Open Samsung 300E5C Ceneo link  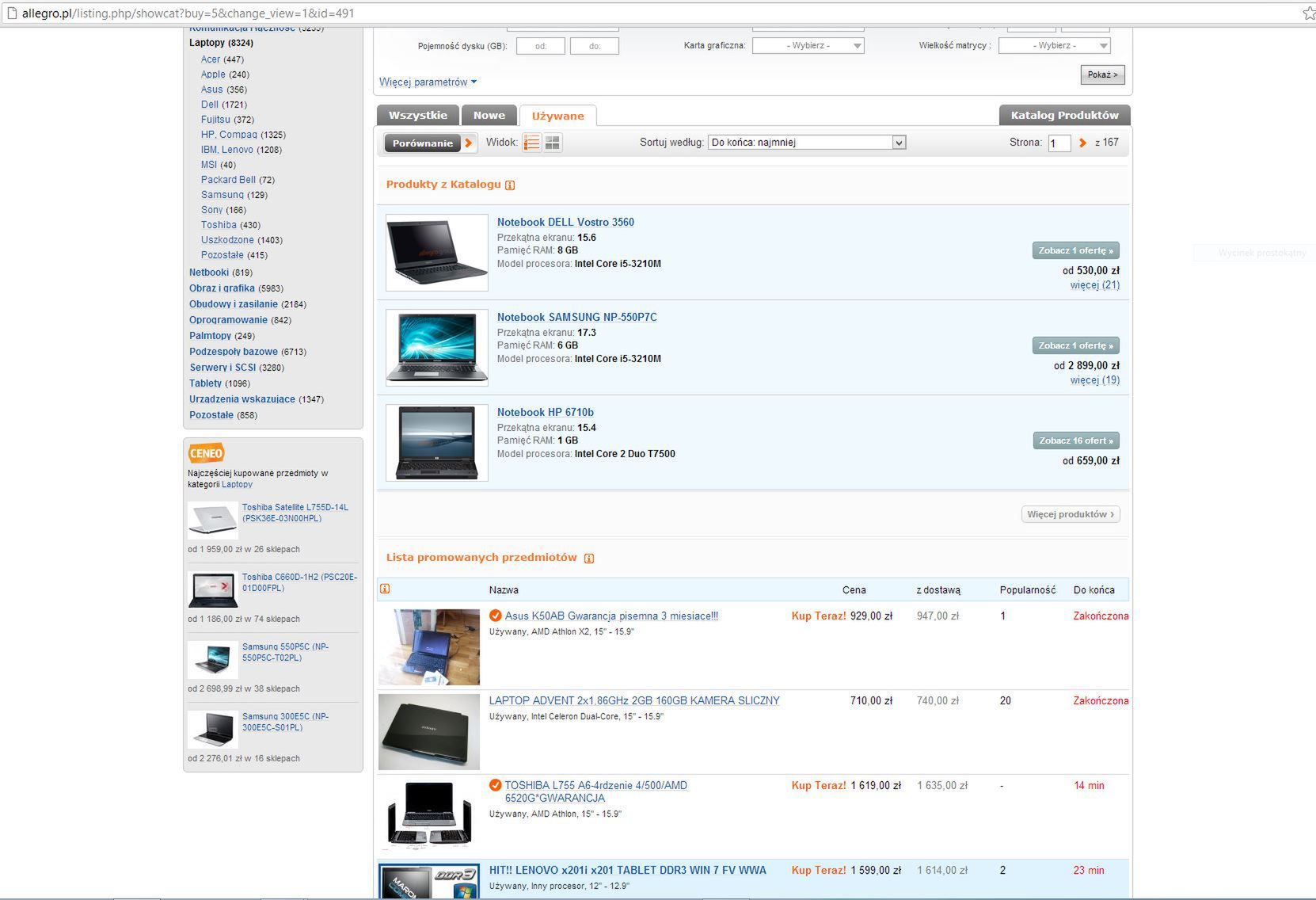[285, 722]
